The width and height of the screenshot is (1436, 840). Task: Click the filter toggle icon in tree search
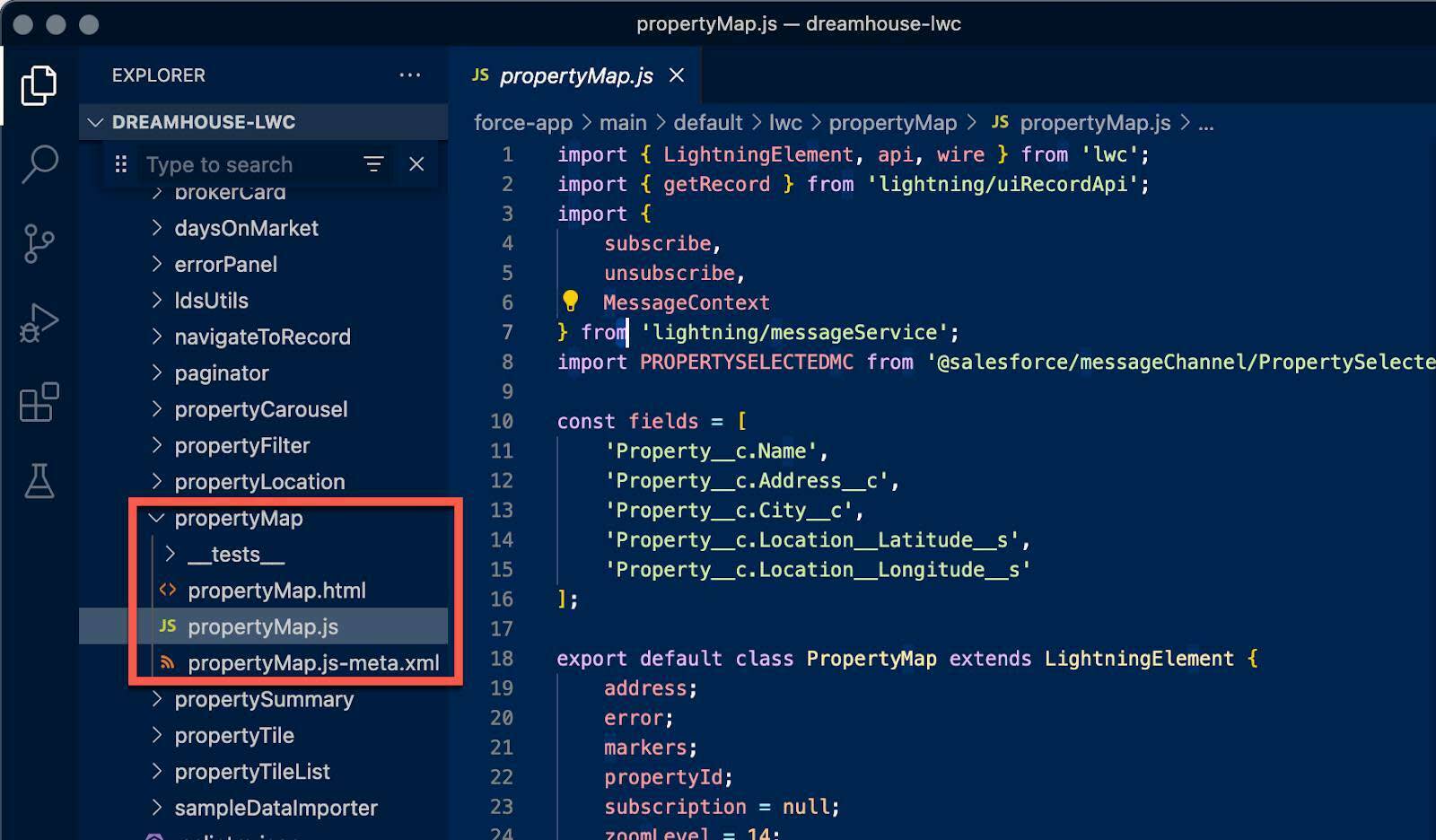(x=373, y=164)
